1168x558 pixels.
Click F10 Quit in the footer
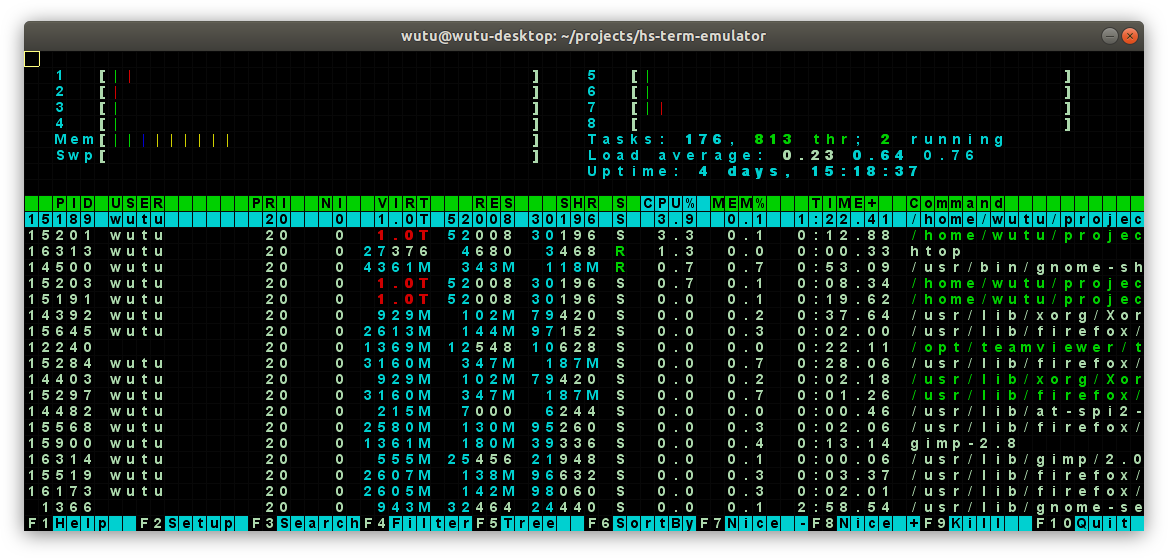point(1089,523)
